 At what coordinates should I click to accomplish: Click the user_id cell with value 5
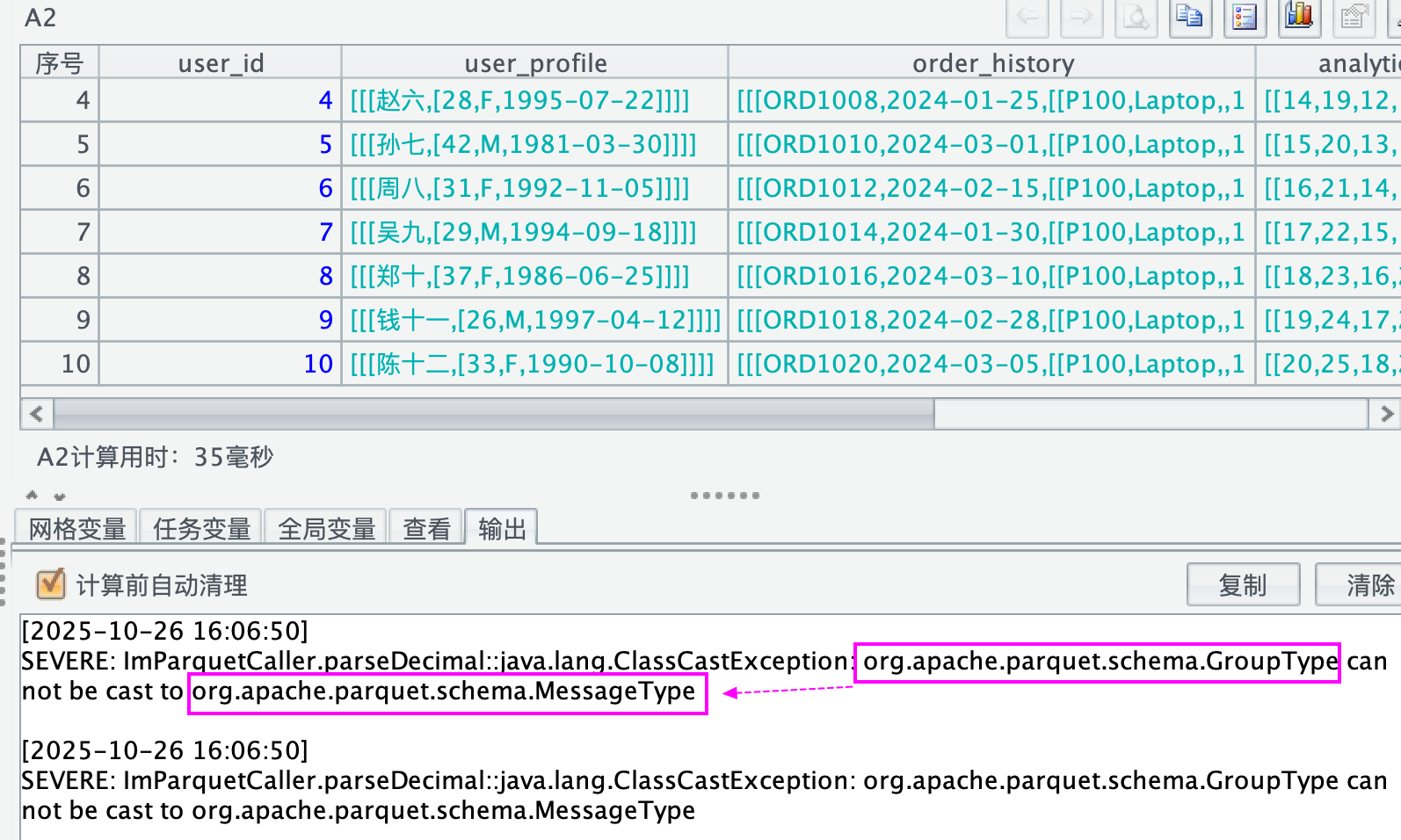[x=221, y=144]
